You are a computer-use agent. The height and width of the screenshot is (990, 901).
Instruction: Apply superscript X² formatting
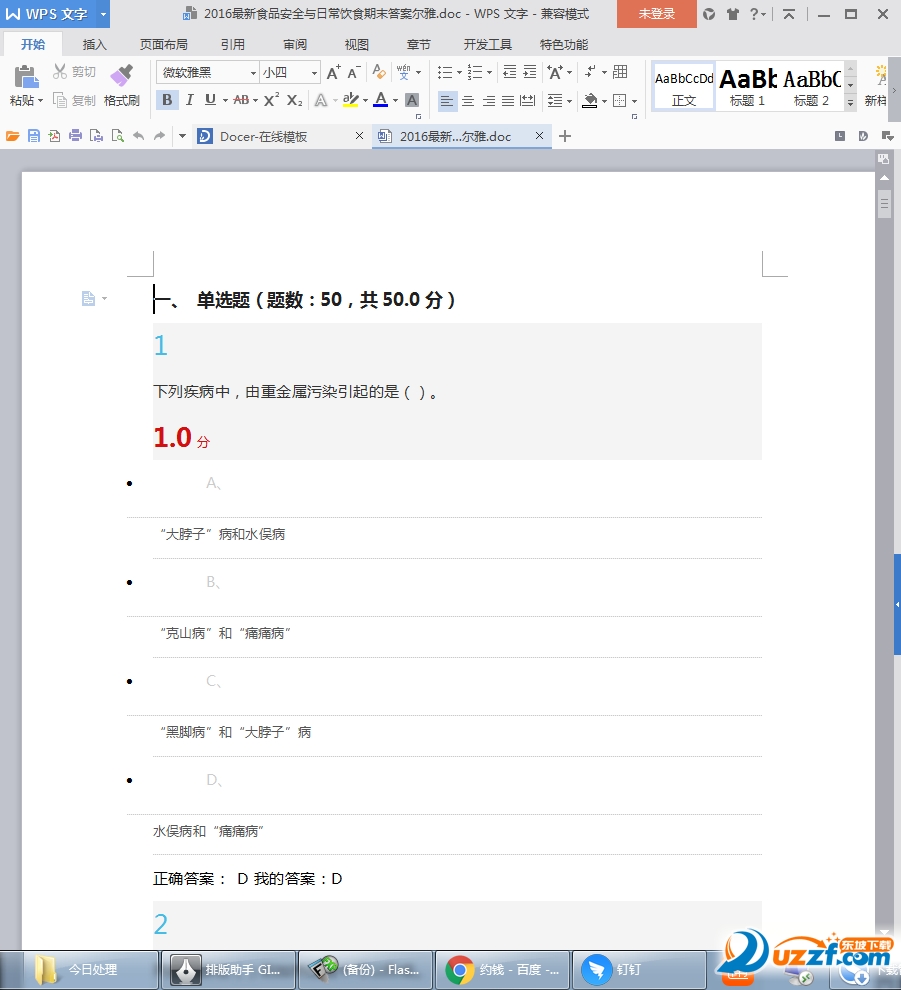click(x=271, y=100)
